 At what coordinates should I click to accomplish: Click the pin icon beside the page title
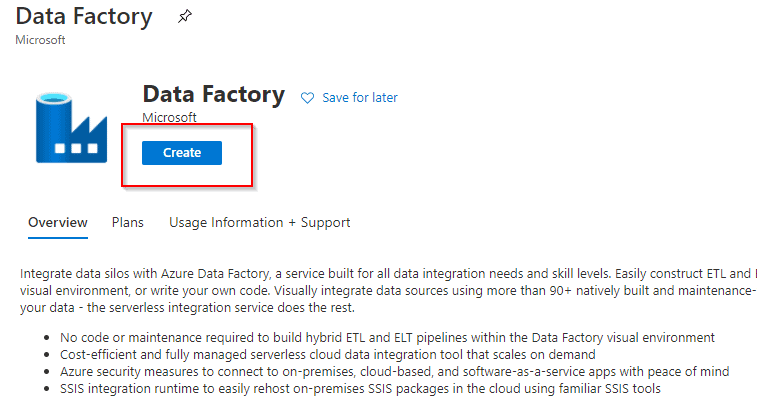[x=184, y=17]
